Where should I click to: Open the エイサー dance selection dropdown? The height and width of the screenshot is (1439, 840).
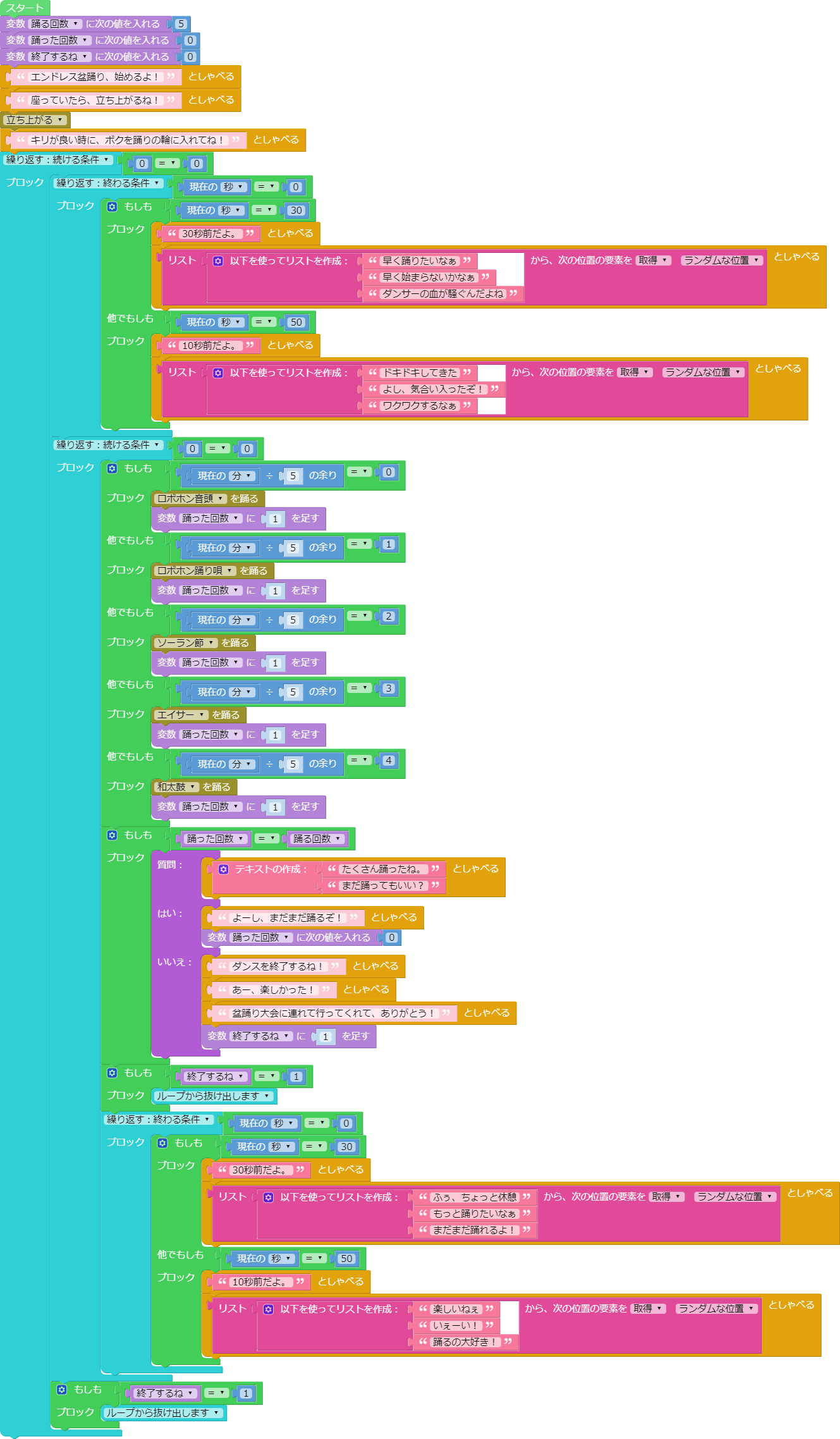point(181,715)
